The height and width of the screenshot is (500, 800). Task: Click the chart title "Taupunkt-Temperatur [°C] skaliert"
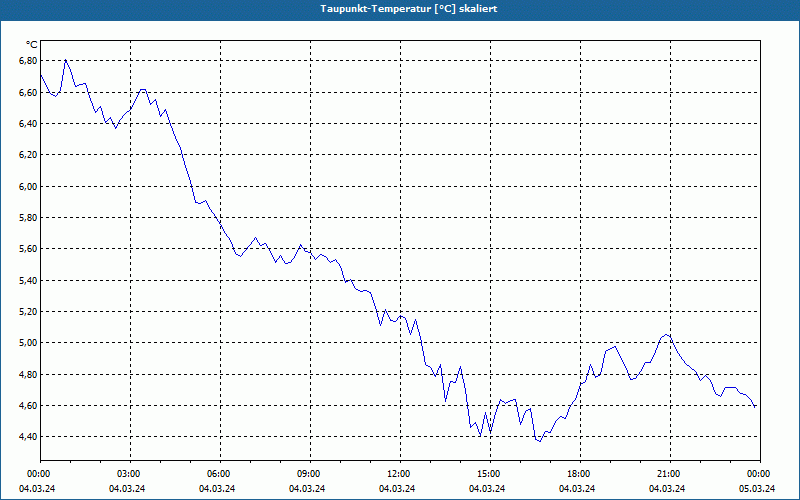coord(409,9)
